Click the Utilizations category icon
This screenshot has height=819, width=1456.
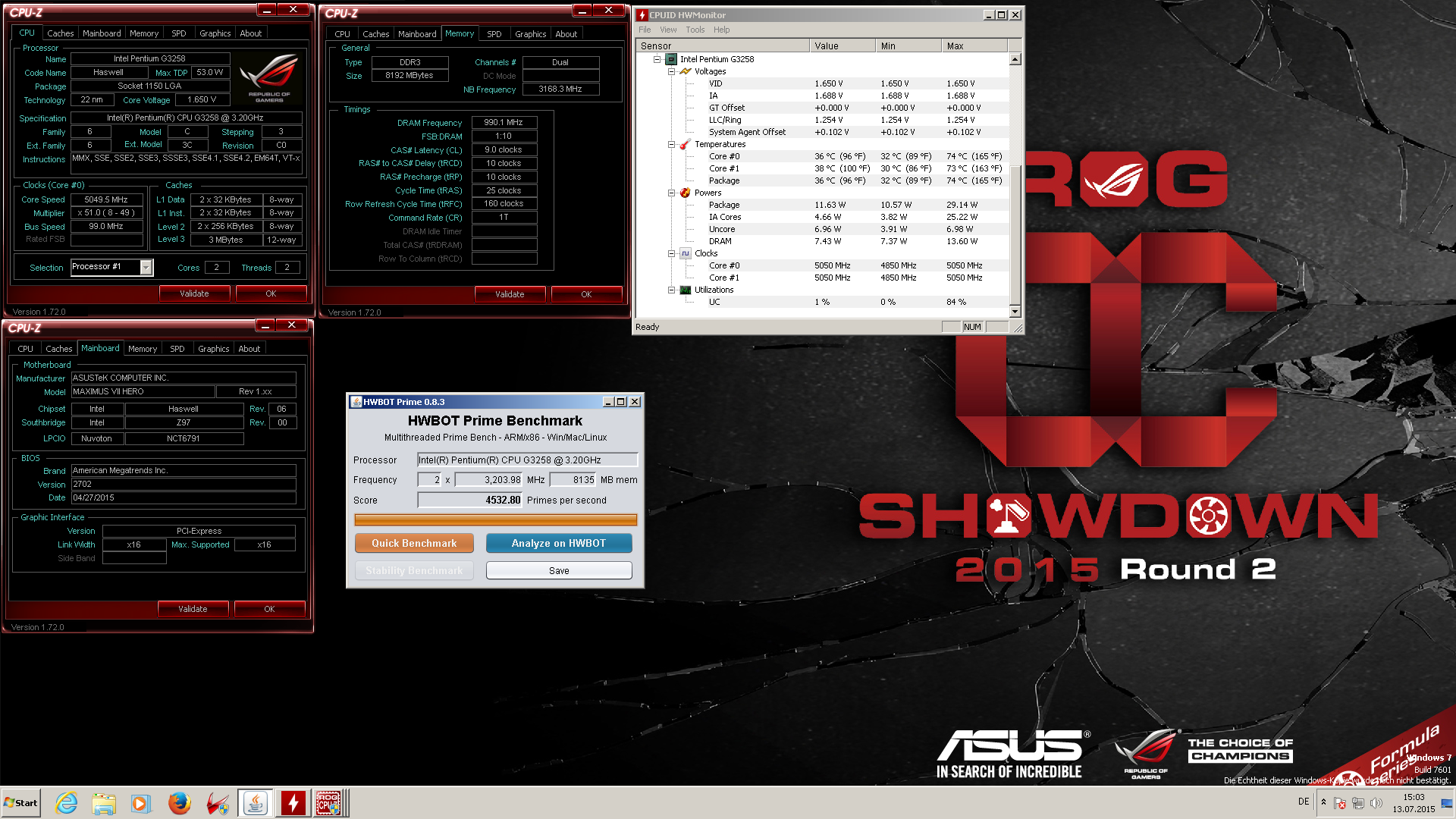[x=686, y=290]
